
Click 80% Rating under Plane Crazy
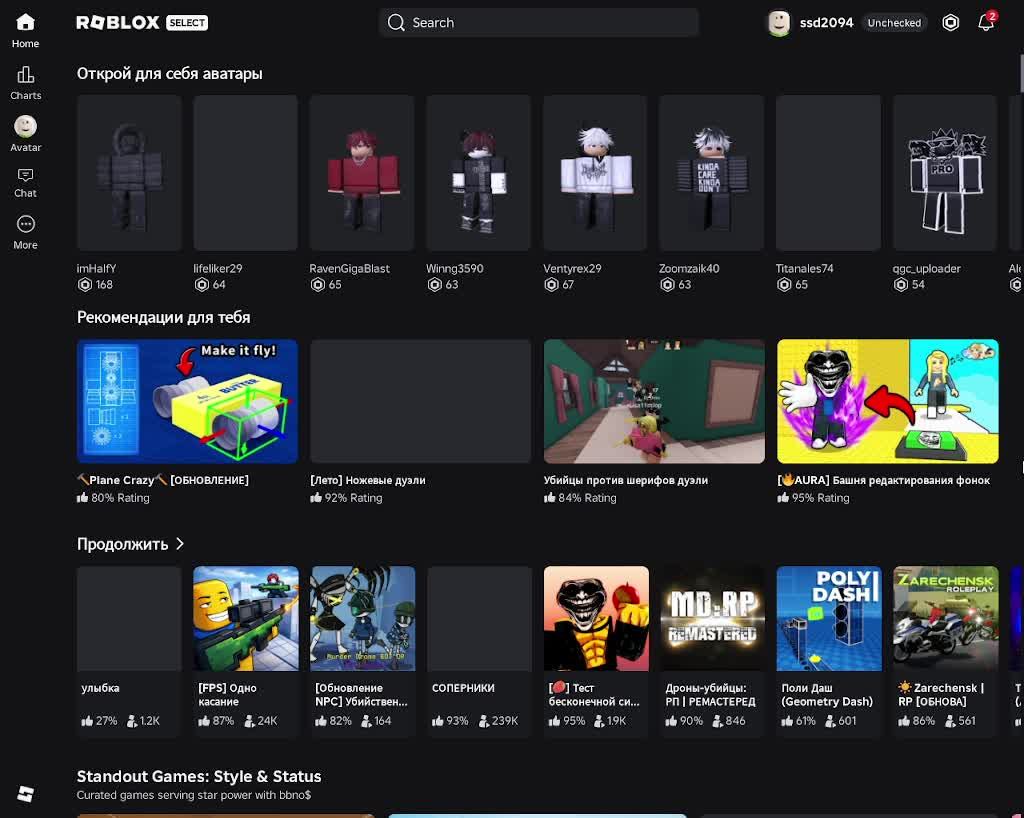click(x=113, y=497)
